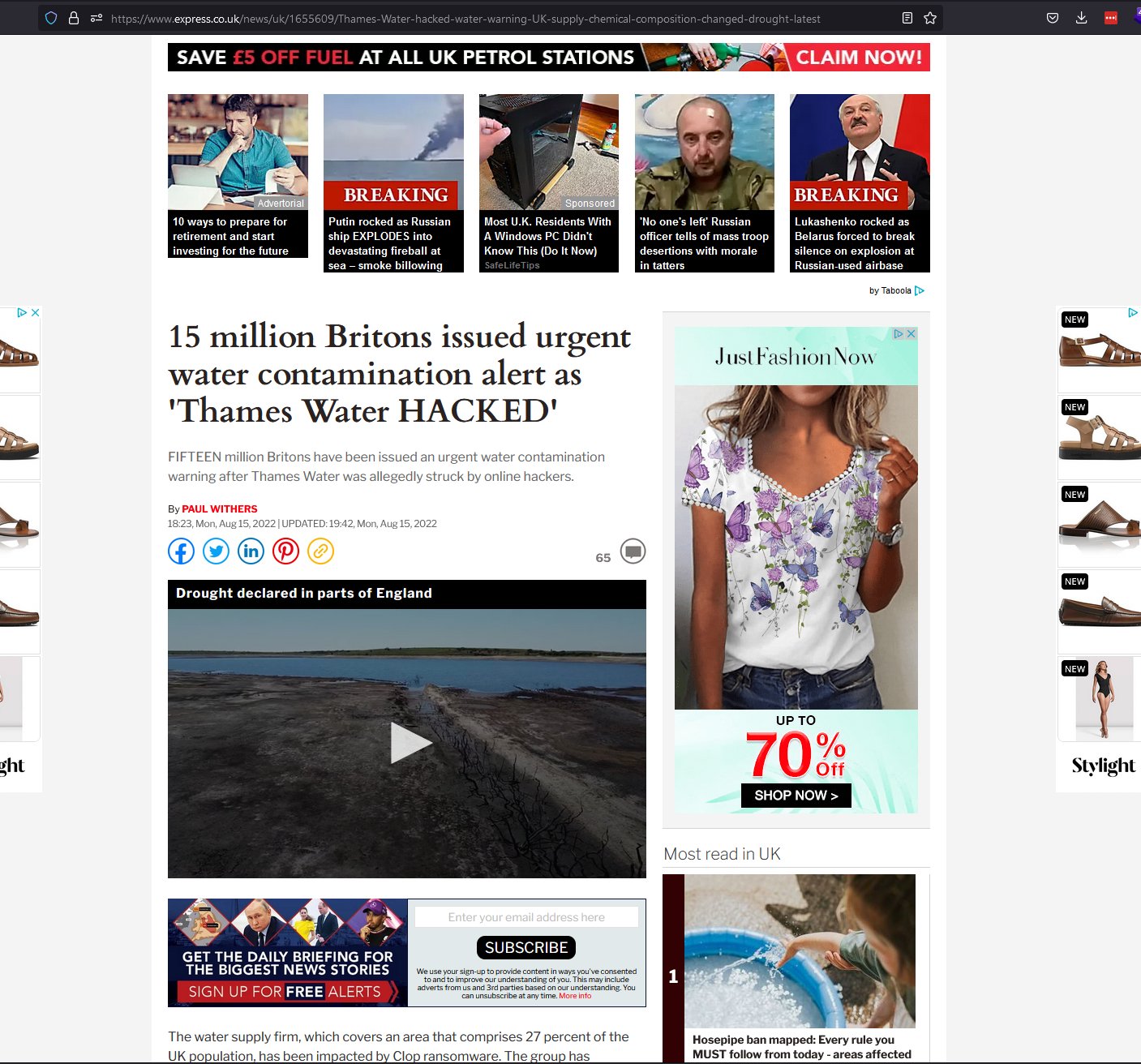Click AdChoices icon on left Stylight ad
This screenshot has width=1141, height=1064.
pos(22,312)
